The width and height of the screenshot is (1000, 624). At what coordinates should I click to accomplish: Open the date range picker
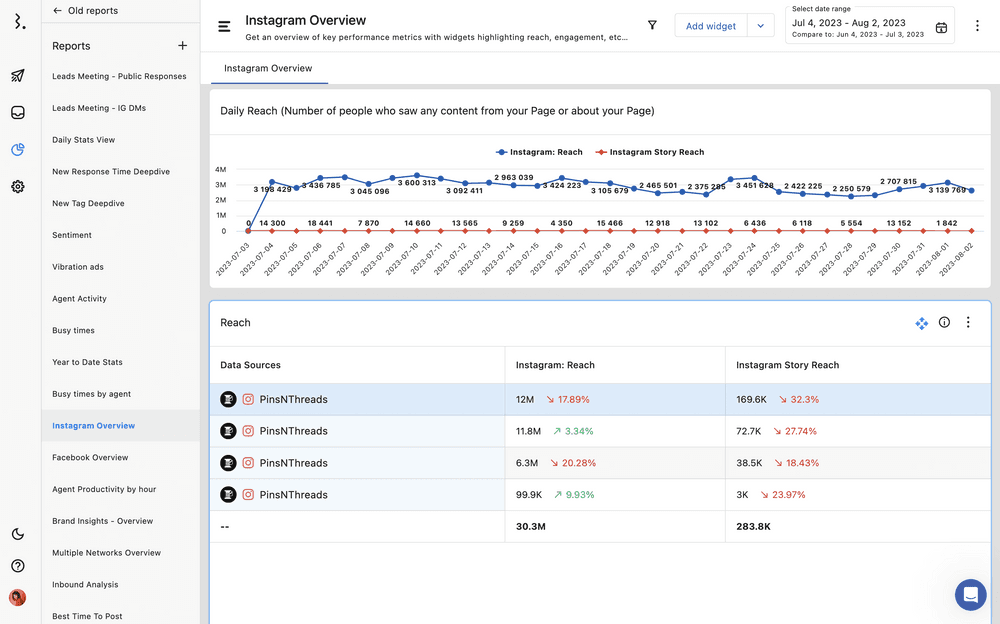click(869, 26)
